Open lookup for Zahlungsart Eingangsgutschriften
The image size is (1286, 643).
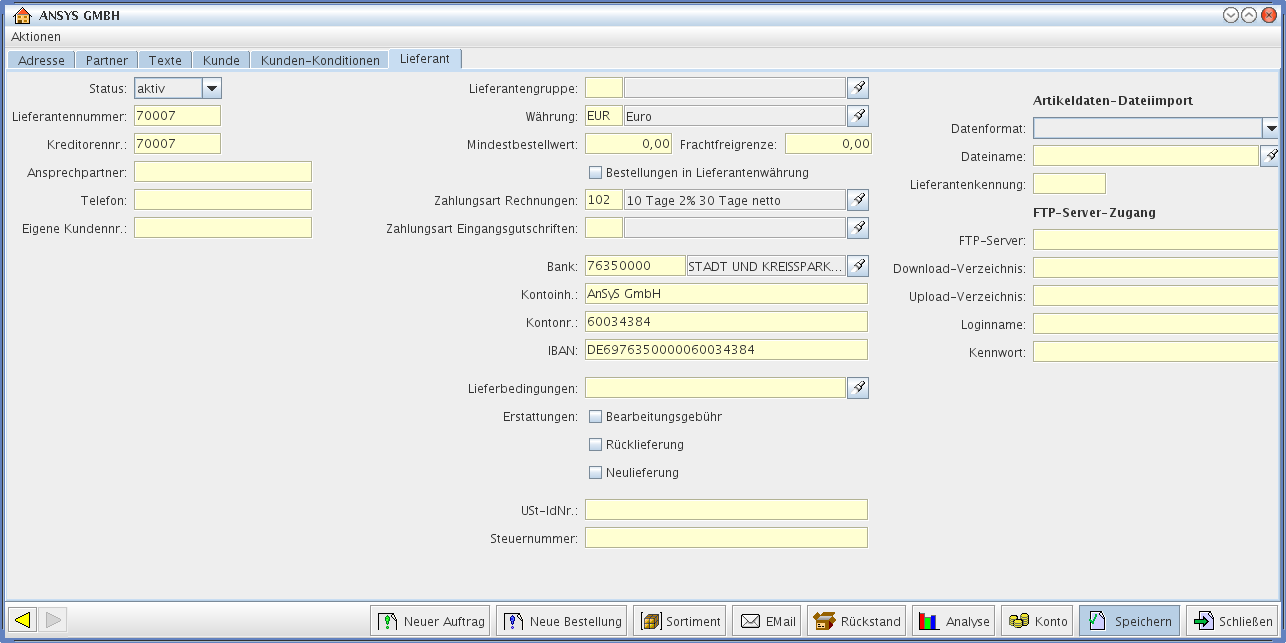pyautogui.click(x=857, y=228)
